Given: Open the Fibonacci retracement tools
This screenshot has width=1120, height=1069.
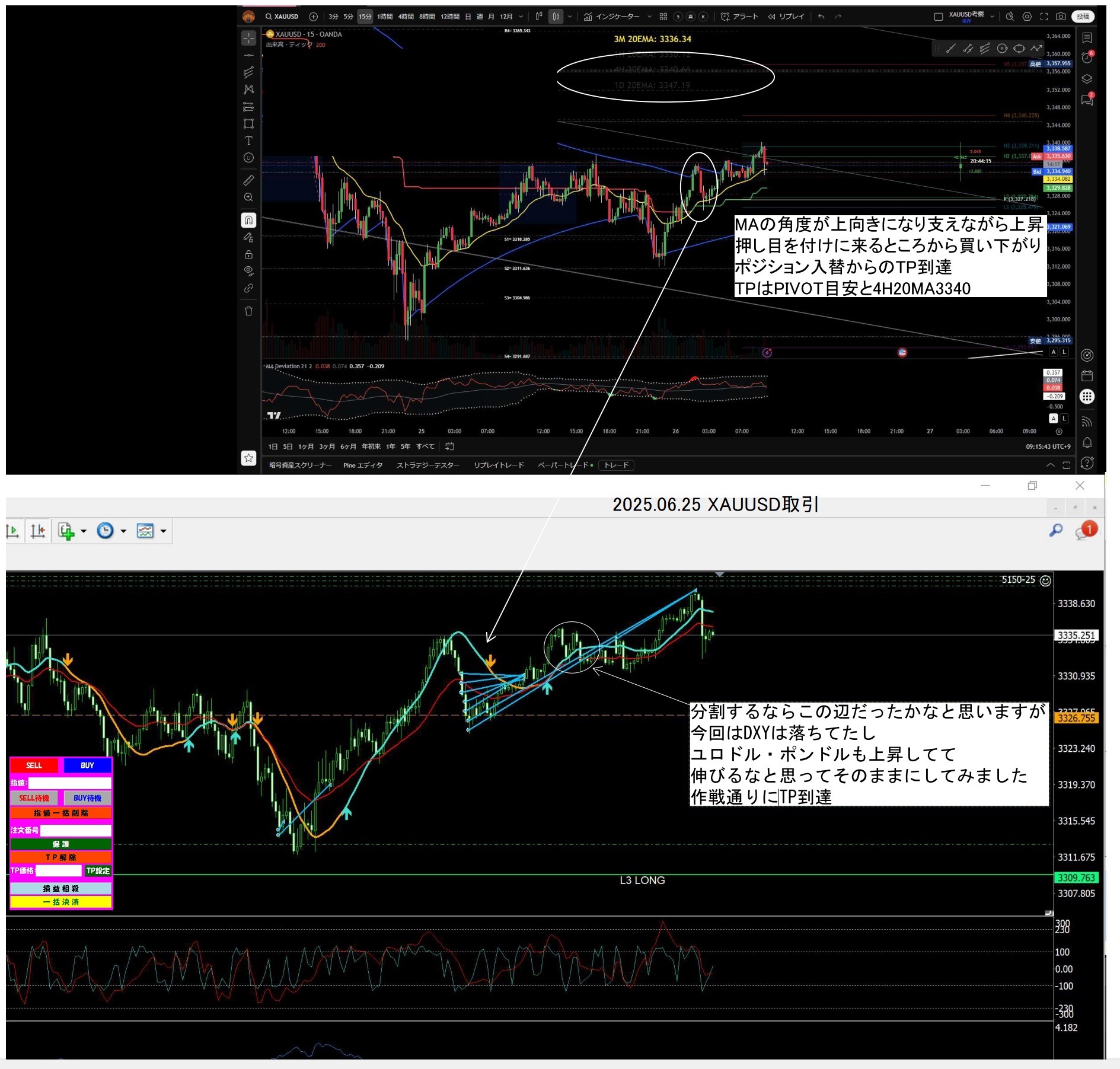Looking at the screenshot, I should (x=248, y=72).
